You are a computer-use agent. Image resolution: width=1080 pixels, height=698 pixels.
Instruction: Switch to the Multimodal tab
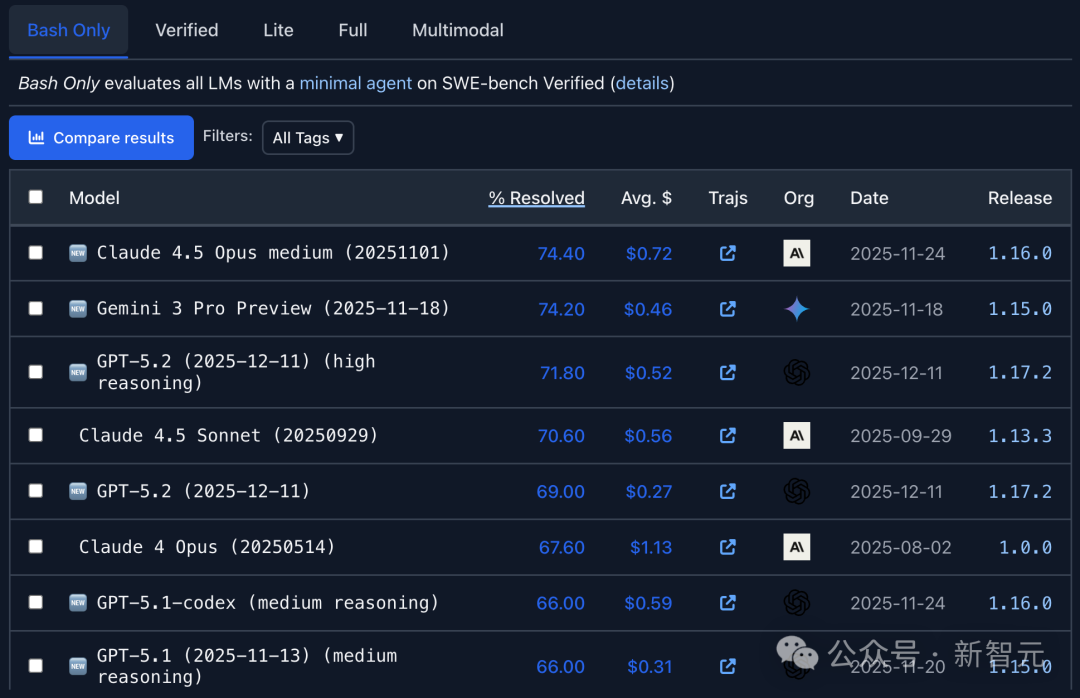click(458, 30)
